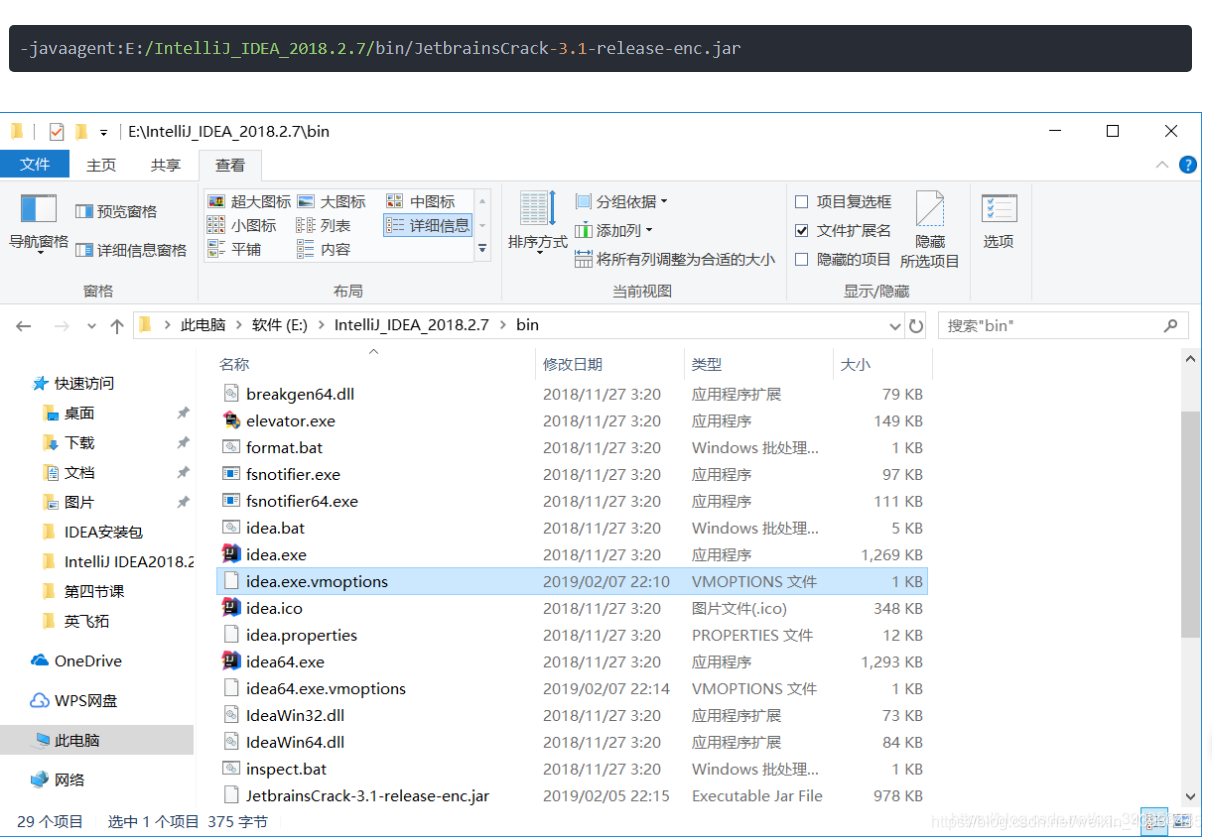Open folder Options (选项)
The height and width of the screenshot is (840, 1212).
tap(998, 222)
